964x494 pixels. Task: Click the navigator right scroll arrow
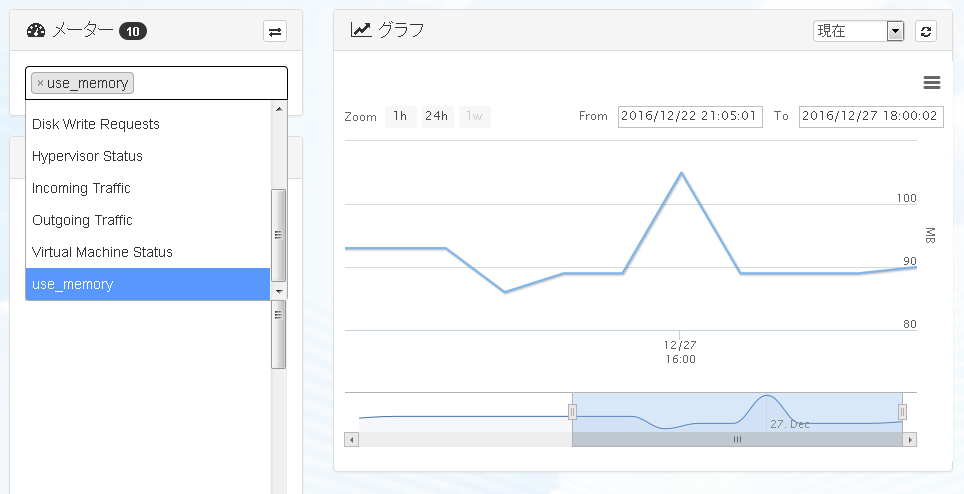910,439
